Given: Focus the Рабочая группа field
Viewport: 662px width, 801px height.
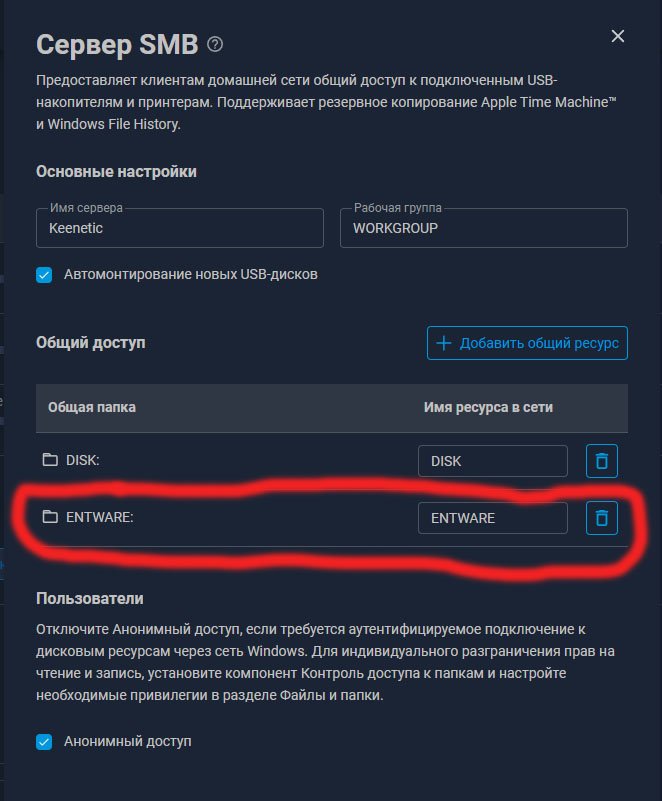Looking at the screenshot, I should coord(484,228).
